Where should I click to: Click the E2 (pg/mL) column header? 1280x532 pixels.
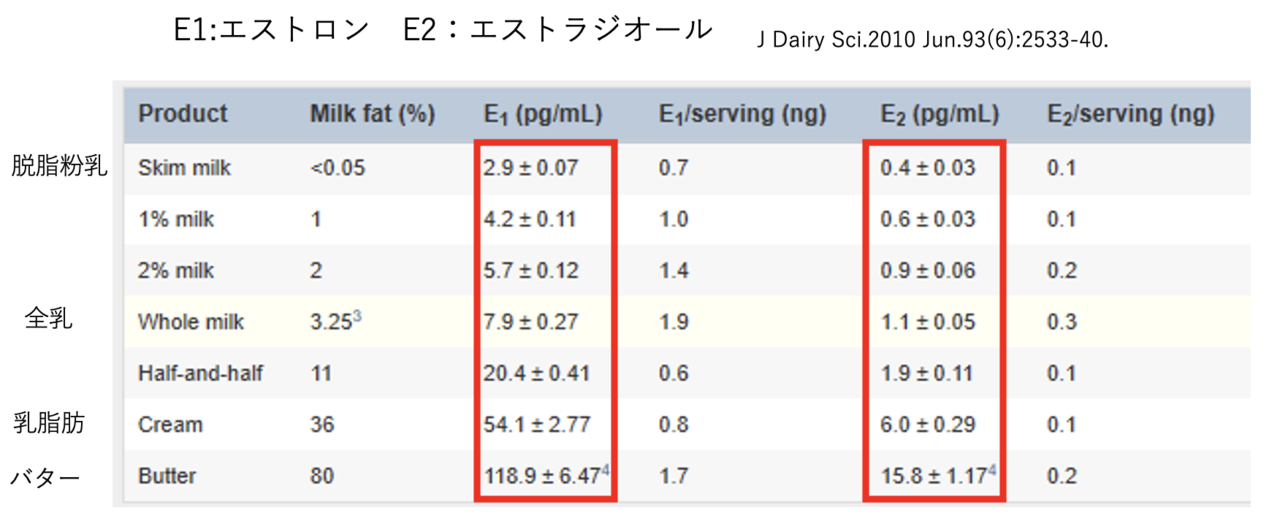[939, 115]
